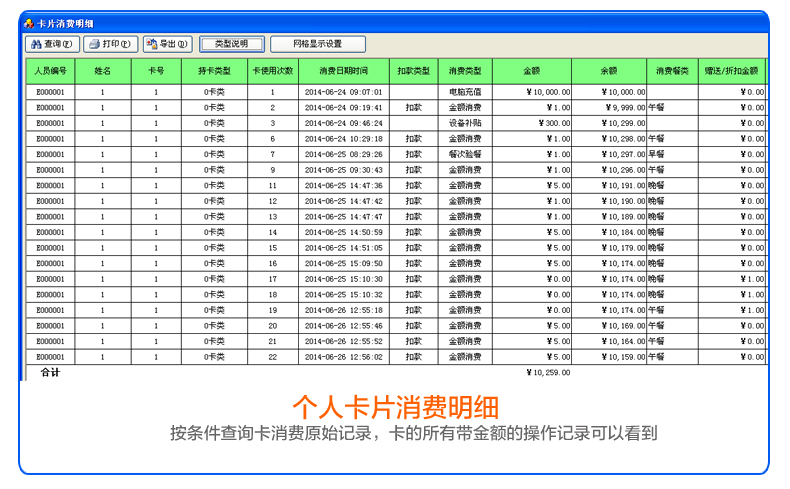Screen dimensions: 790x489
Task: Click the 卡号 column header
Action: click(156, 71)
